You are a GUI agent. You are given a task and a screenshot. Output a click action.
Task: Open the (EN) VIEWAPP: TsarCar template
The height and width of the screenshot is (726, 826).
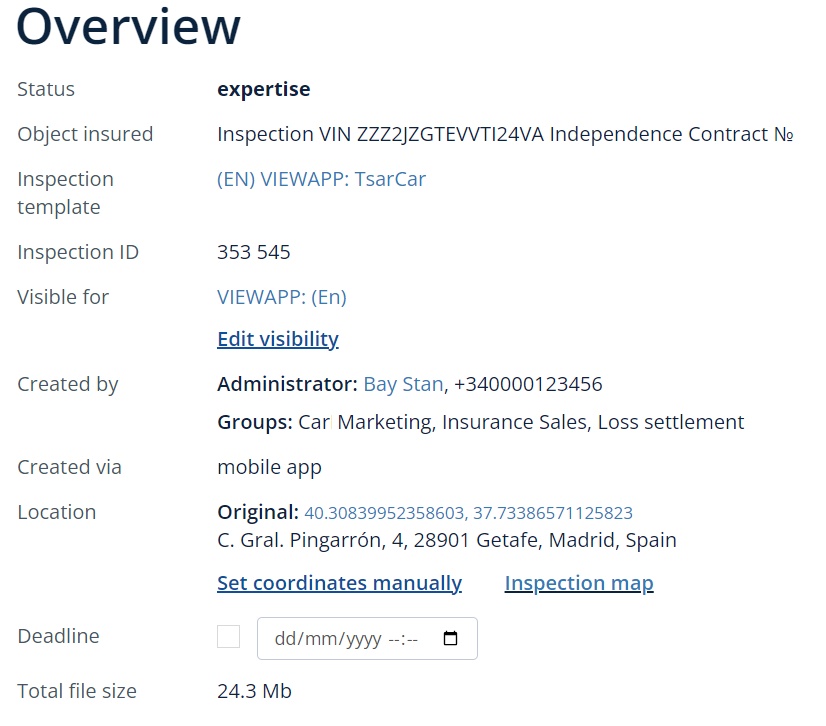click(321, 179)
